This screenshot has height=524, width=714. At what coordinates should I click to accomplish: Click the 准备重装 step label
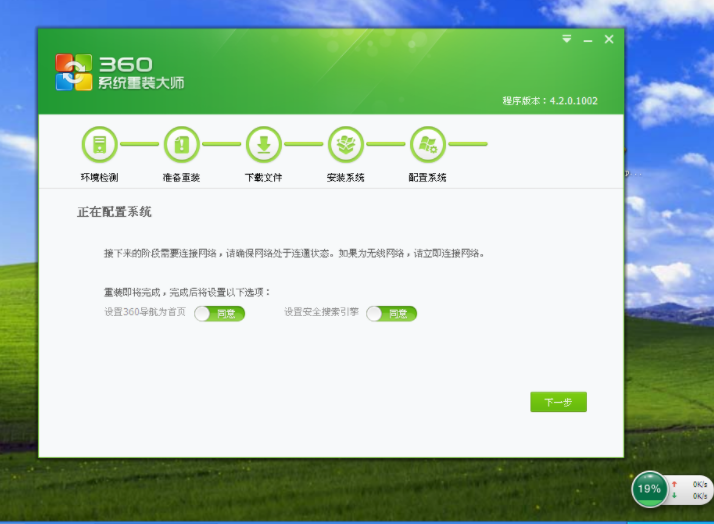[x=182, y=178]
